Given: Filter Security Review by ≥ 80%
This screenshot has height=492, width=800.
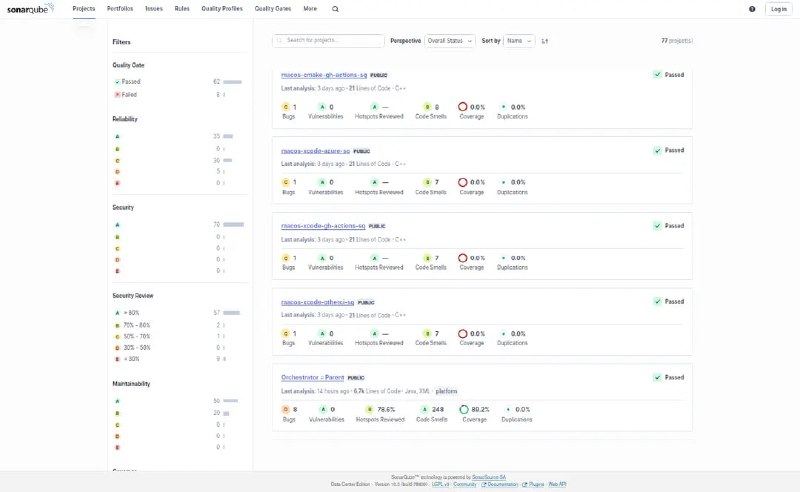Looking at the screenshot, I should pyautogui.click(x=178, y=312).
